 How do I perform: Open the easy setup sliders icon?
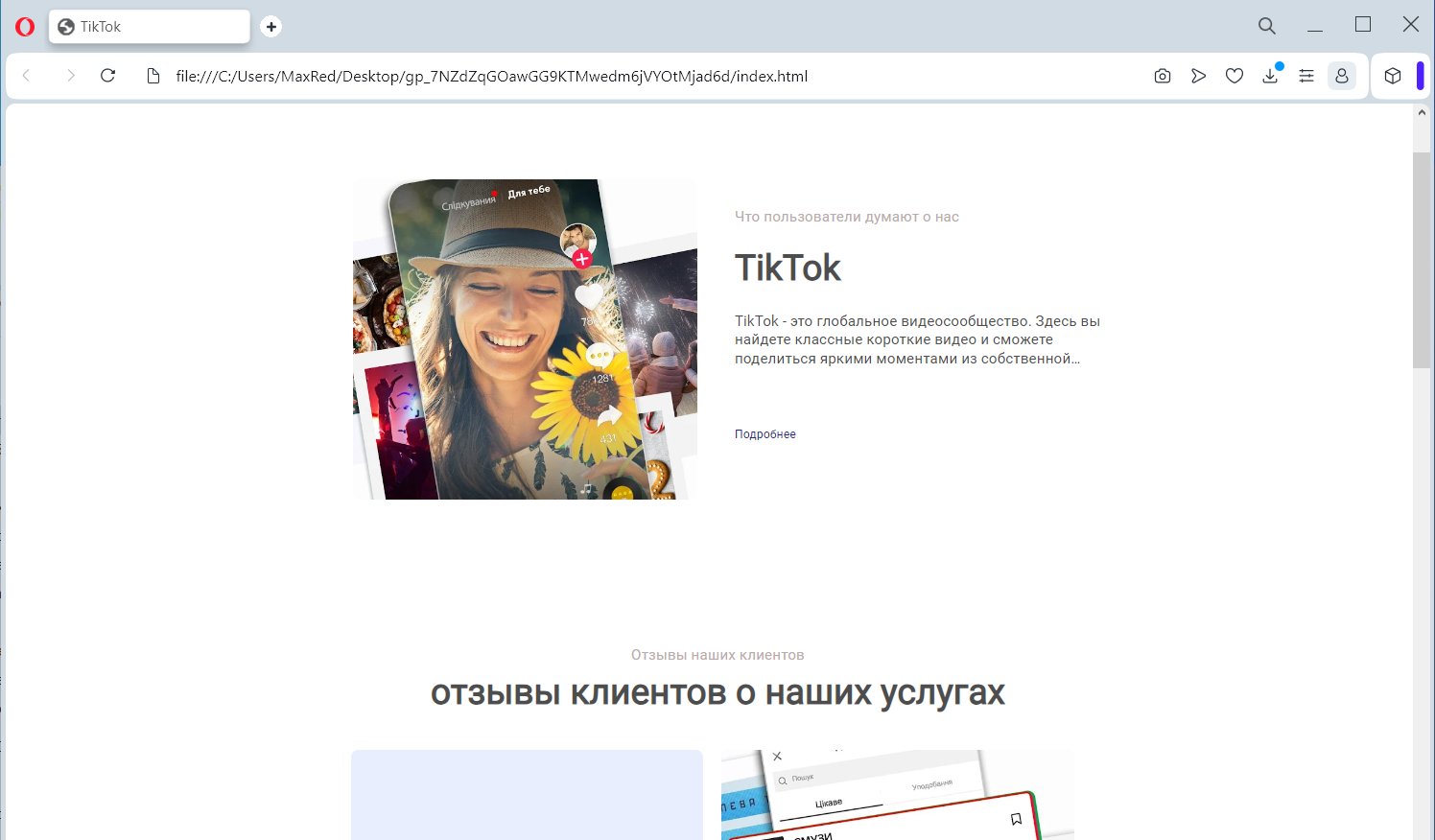point(1306,76)
